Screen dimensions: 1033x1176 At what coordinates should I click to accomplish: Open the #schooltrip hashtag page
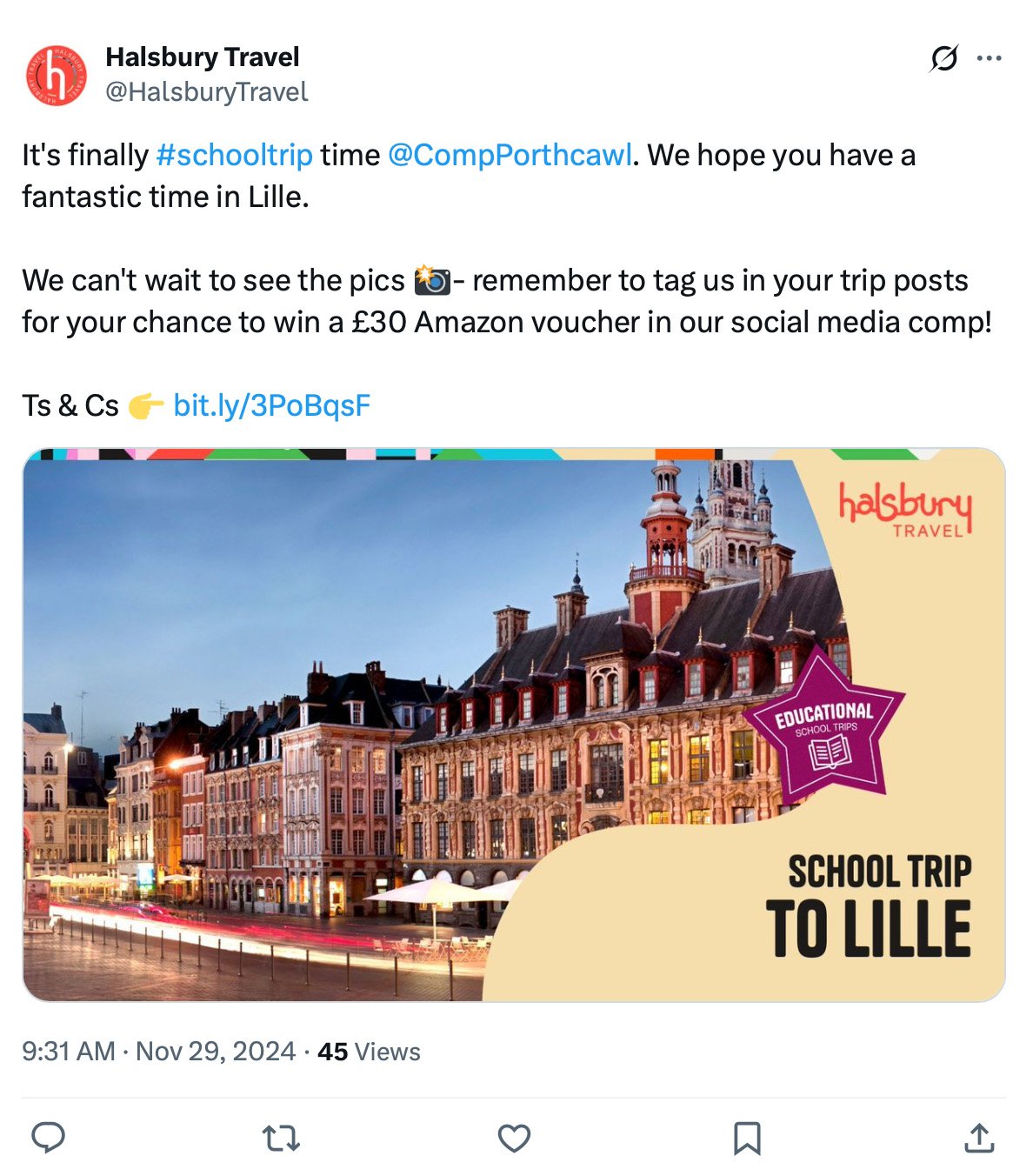(x=234, y=156)
